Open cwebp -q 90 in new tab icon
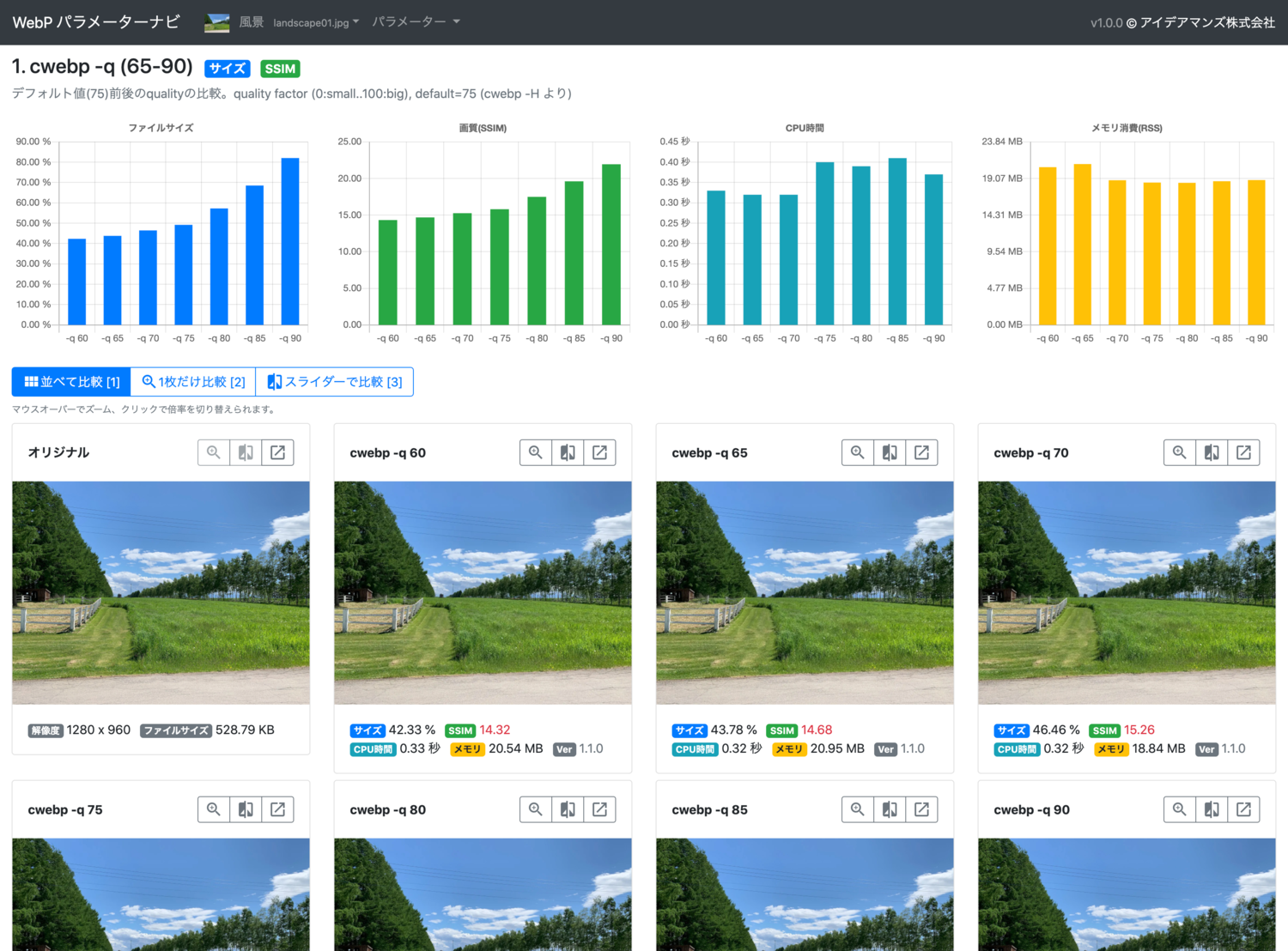Screen dimensions: 1288x951 (1243, 809)
